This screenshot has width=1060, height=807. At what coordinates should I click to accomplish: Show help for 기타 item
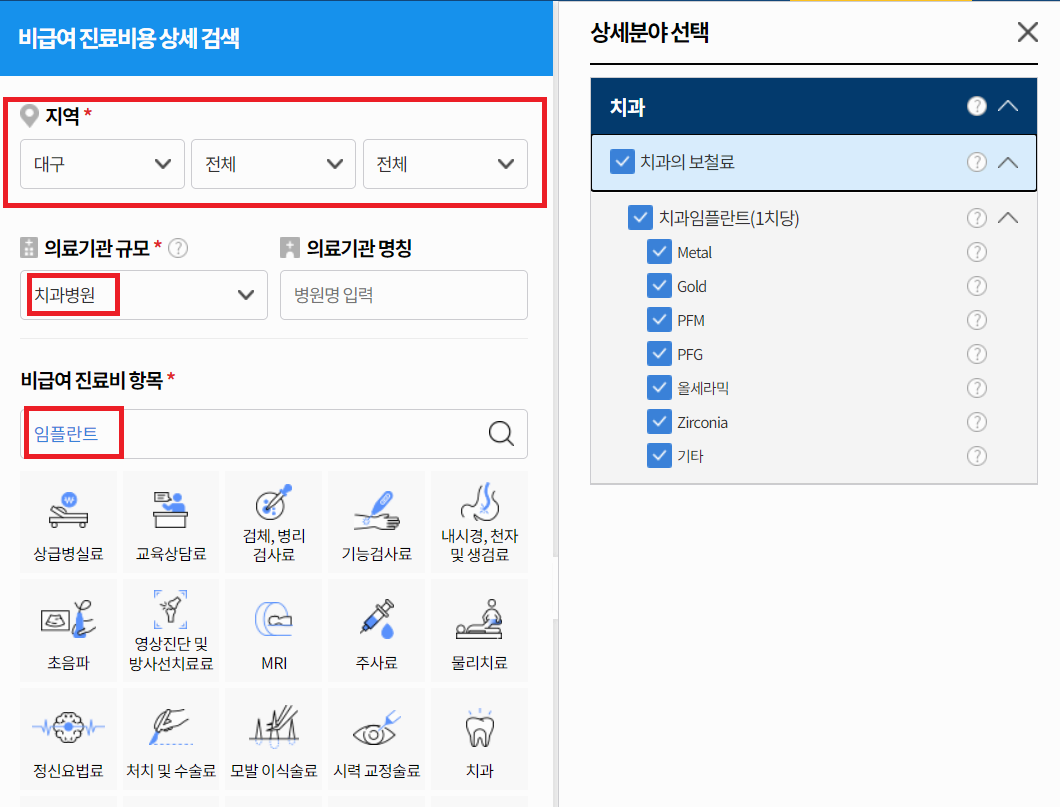(976, 456)
